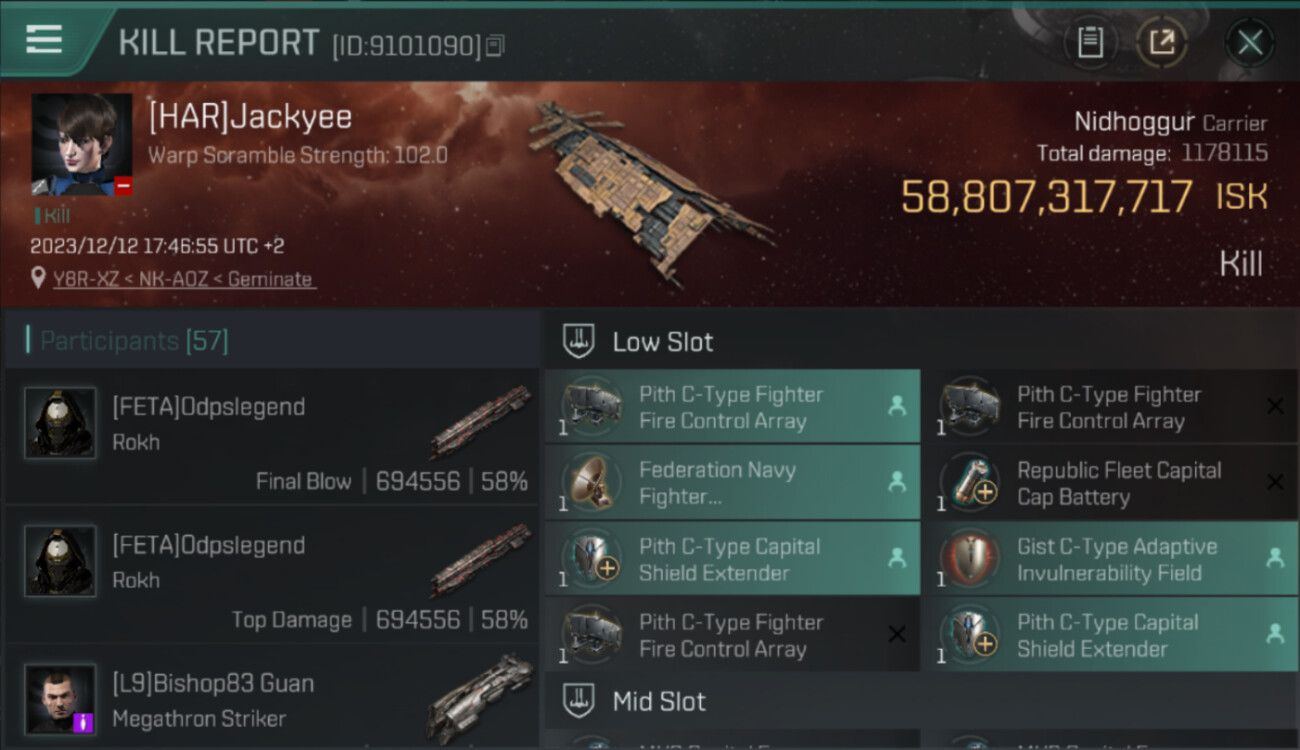This screenshot has width=1300, height=750.
Task: Copy the kill report ID
Action: [x=496, y=45]
